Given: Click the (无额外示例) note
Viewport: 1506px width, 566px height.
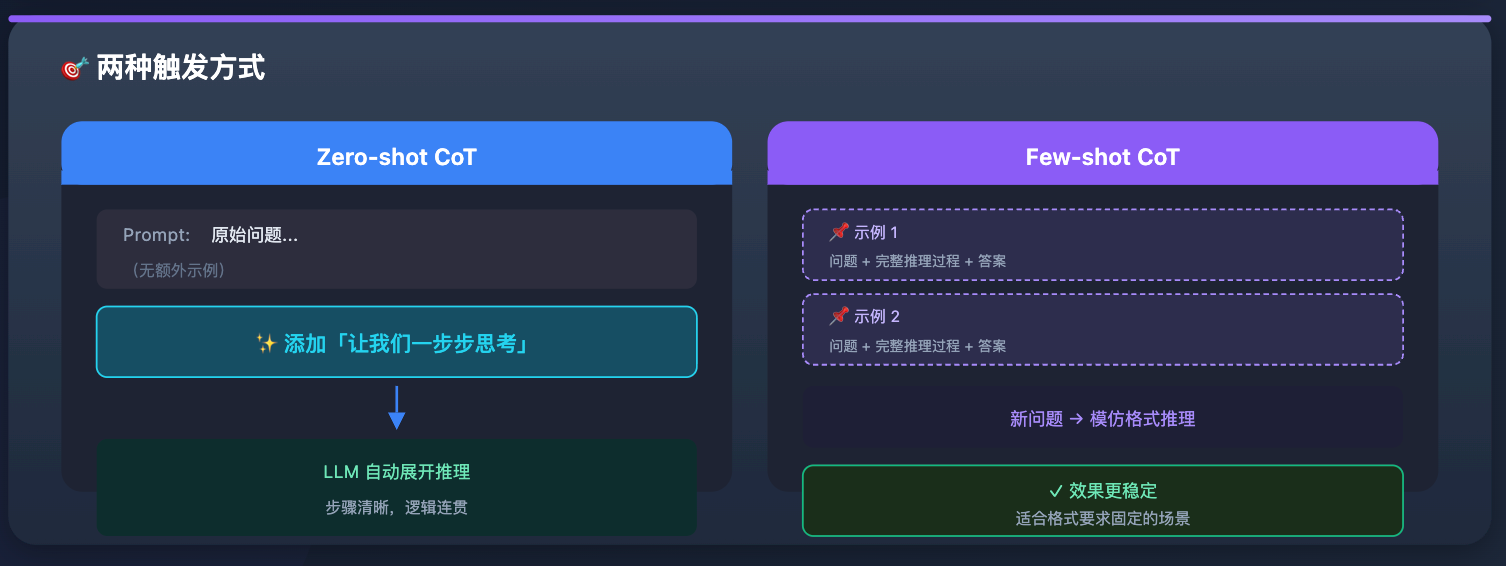Looking at the screenshot, I should [x=178, y=270].
